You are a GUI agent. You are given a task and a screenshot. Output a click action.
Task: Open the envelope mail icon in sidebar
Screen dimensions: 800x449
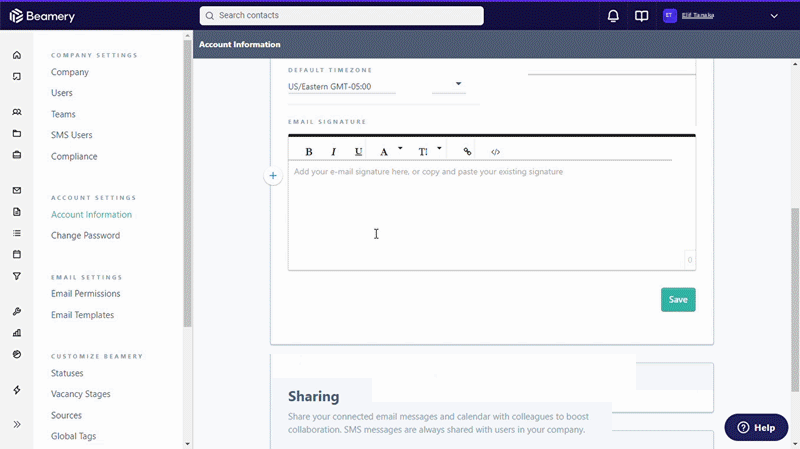point(17,190)
